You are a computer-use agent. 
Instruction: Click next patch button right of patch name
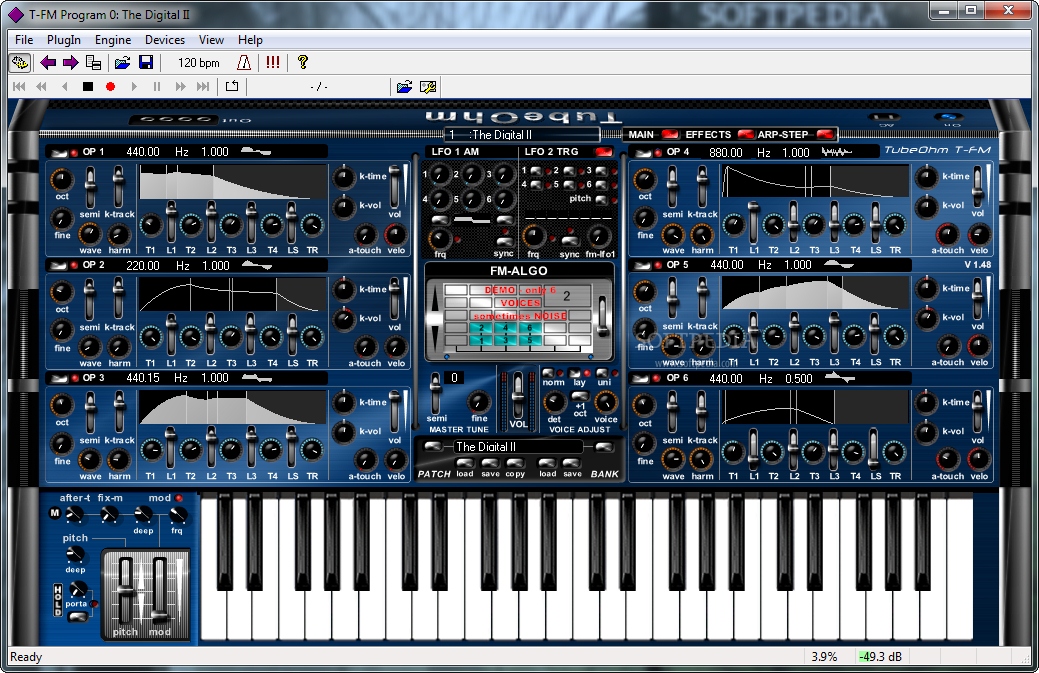tap(604, 446)
